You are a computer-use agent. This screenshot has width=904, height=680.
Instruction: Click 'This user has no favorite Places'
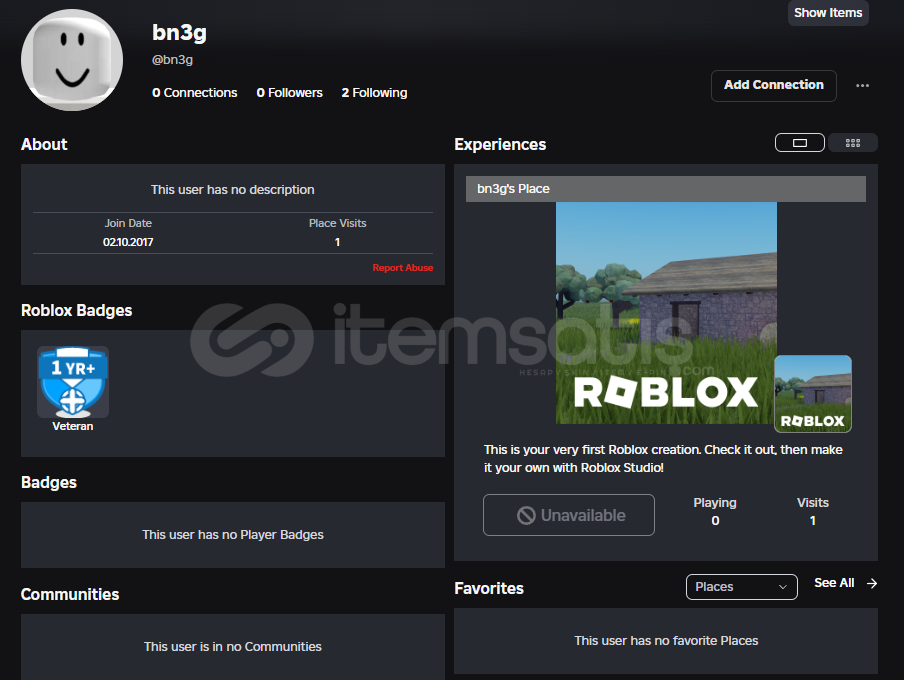coord(666,641)
